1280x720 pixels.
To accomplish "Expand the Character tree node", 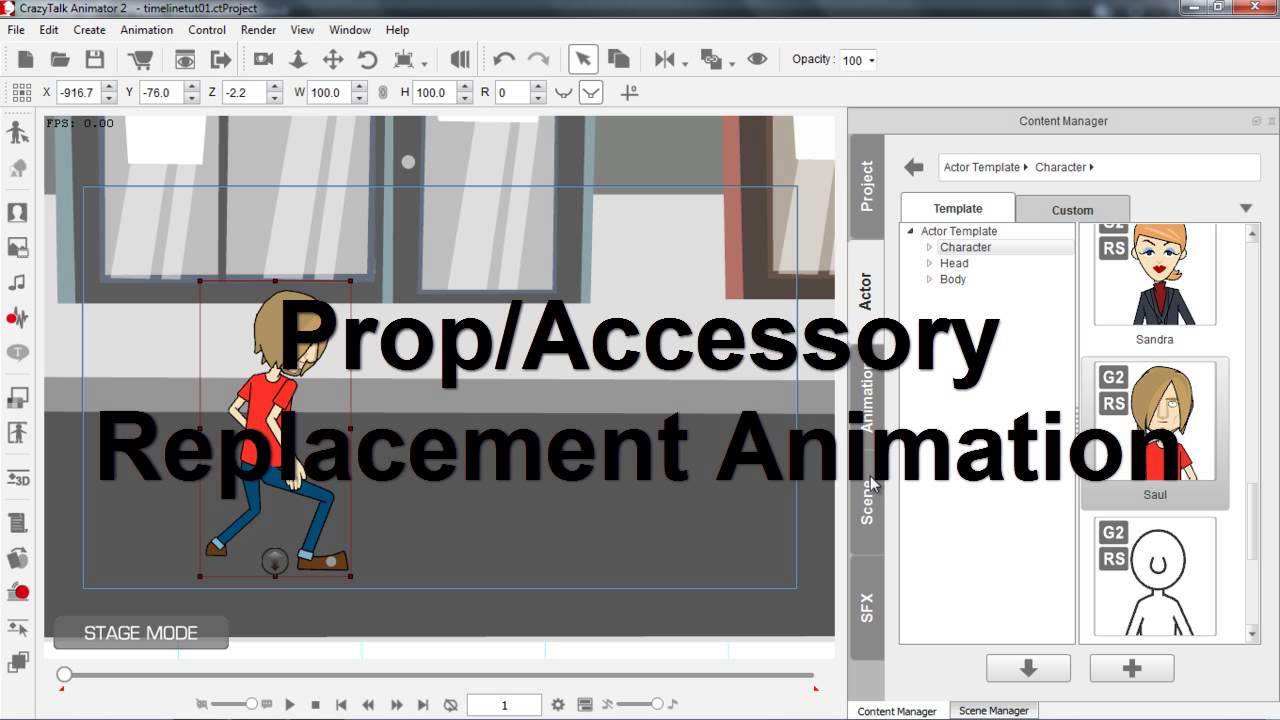I will point(929,247).
